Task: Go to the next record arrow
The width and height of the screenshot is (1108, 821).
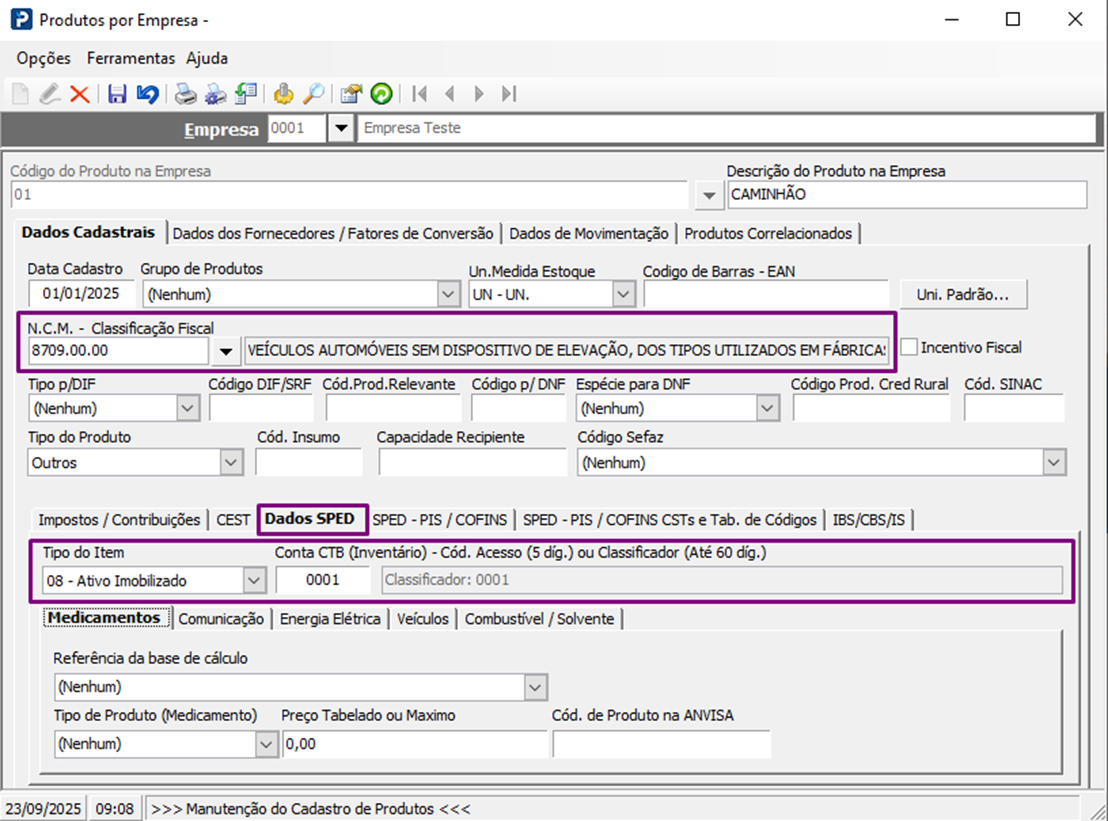Action: click(x=479, y=94)
